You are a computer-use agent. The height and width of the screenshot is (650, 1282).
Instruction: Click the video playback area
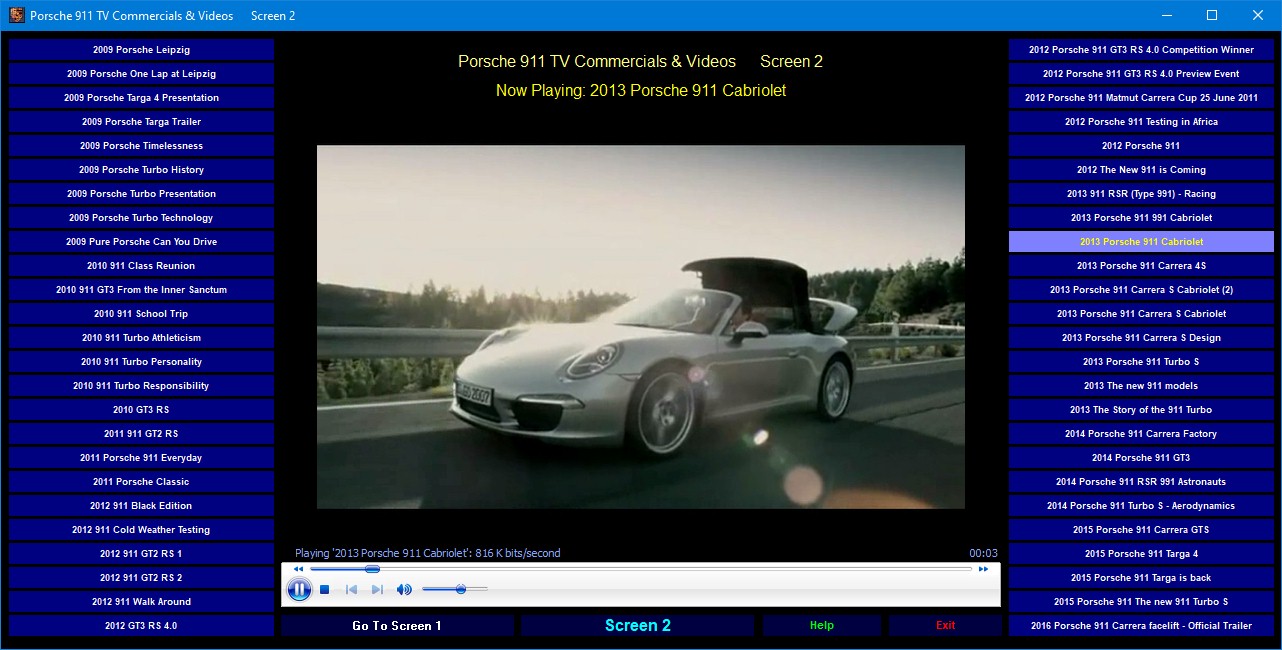[x=641, y=327]
